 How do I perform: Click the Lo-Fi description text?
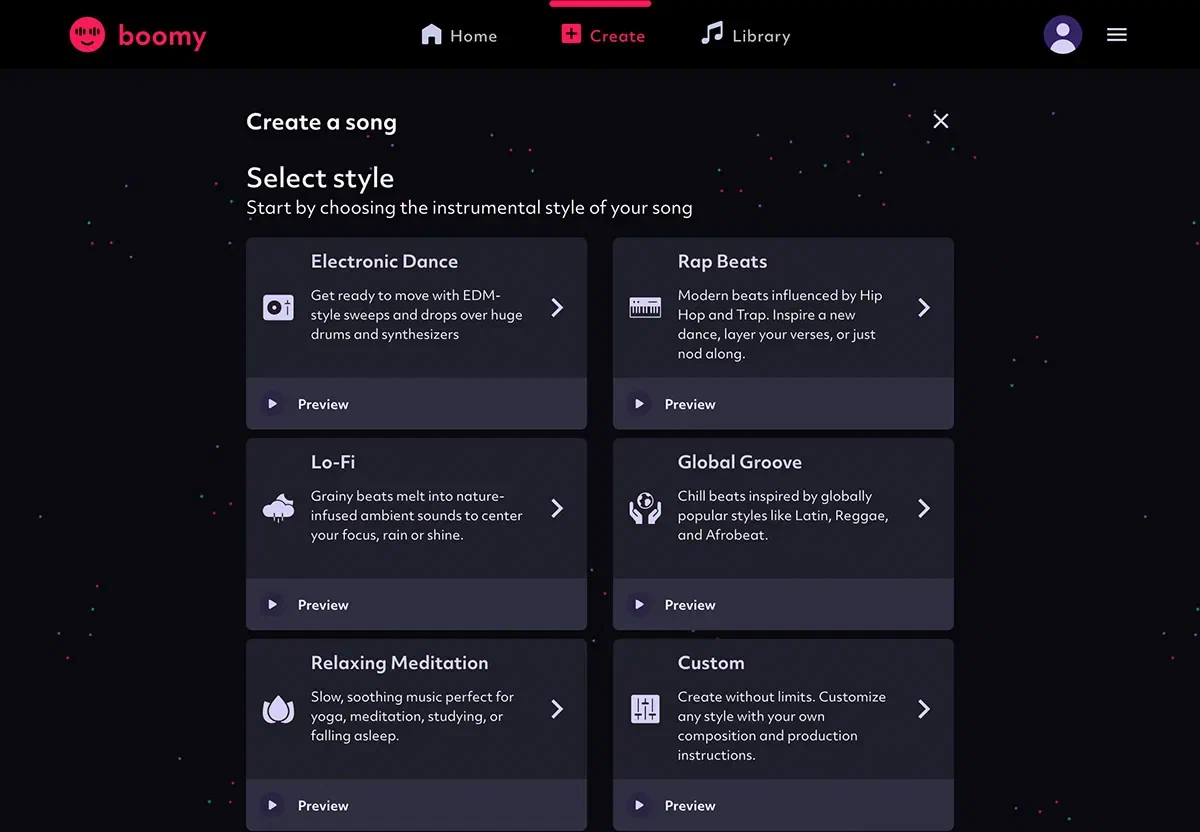point(417,515)
